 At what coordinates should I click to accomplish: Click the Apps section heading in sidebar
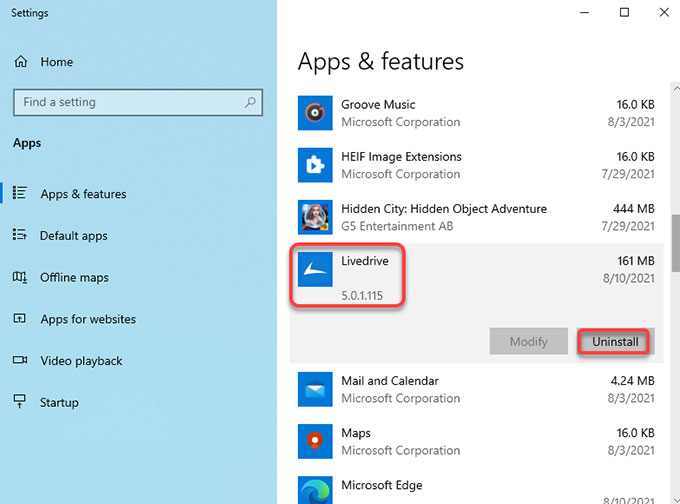point(27,143)
